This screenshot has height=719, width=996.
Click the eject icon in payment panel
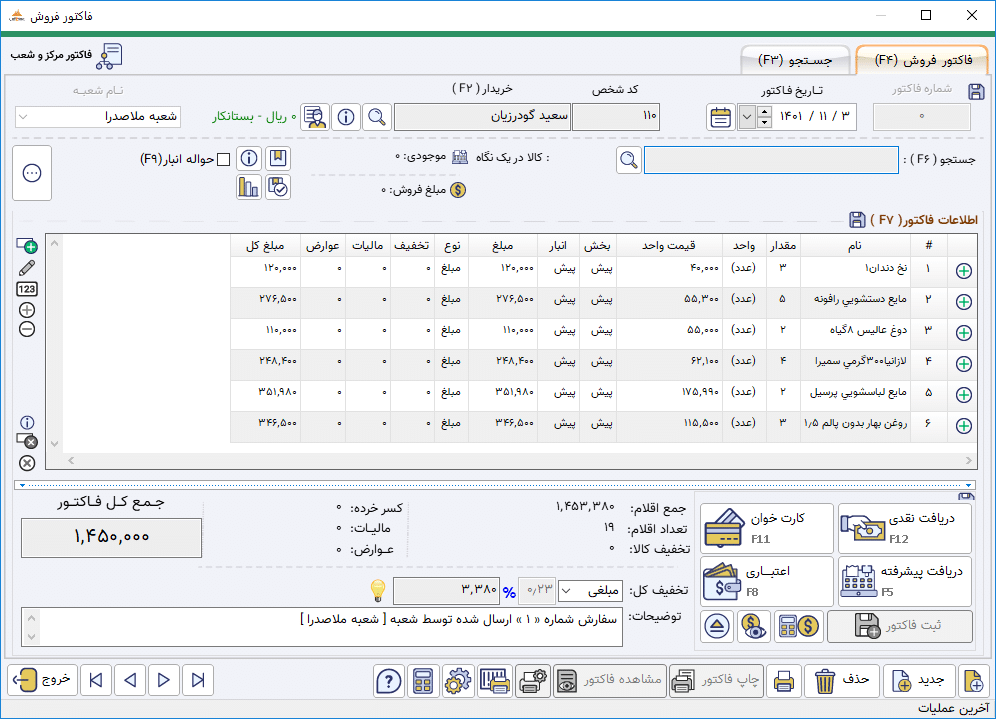click(x=717, y=626)
